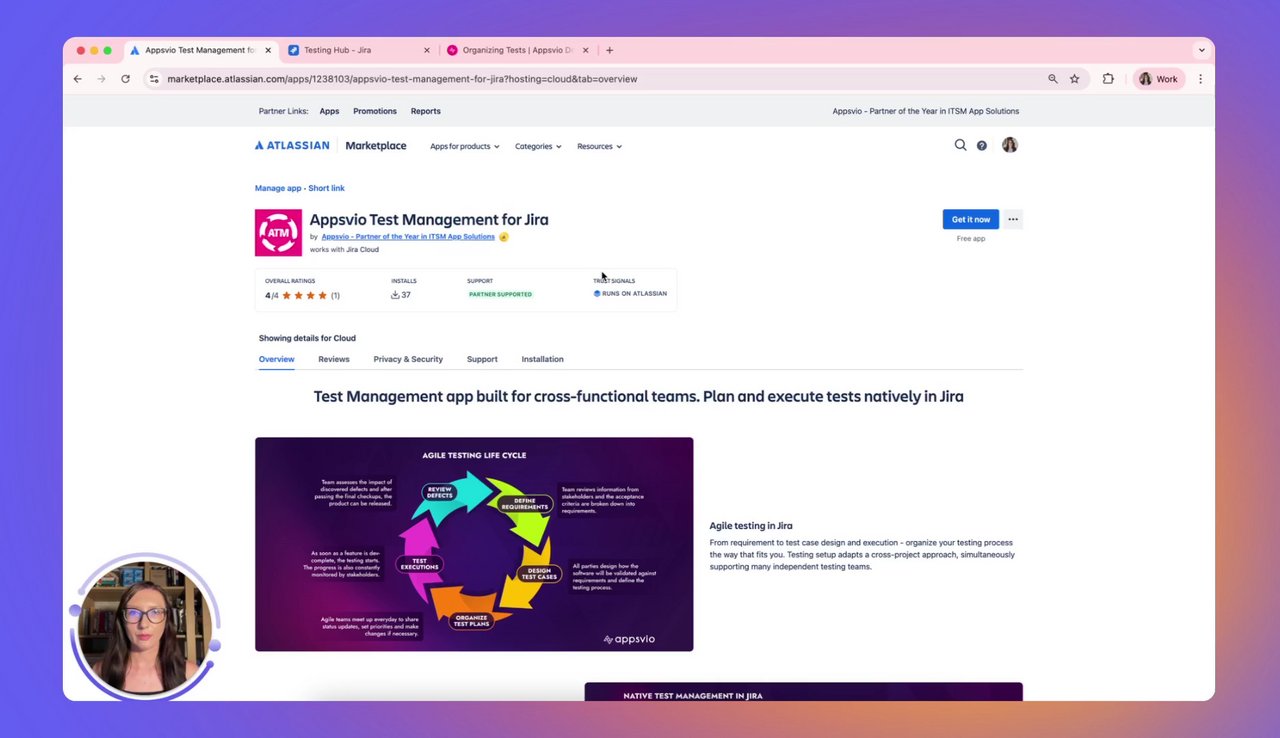Click the browser back arrow
The width and height of the screenshot is (1280, 738).
78,79
